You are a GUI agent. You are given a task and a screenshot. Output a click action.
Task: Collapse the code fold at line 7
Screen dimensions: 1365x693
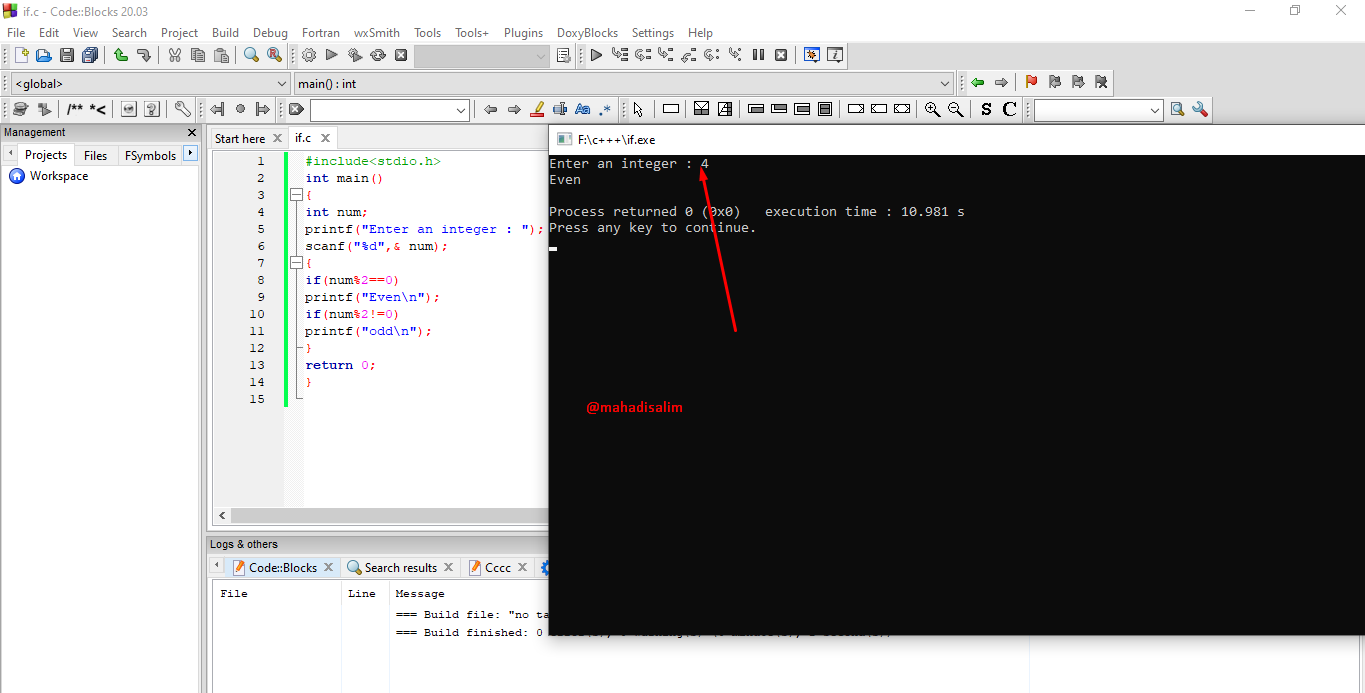click(x=296, y=263)
